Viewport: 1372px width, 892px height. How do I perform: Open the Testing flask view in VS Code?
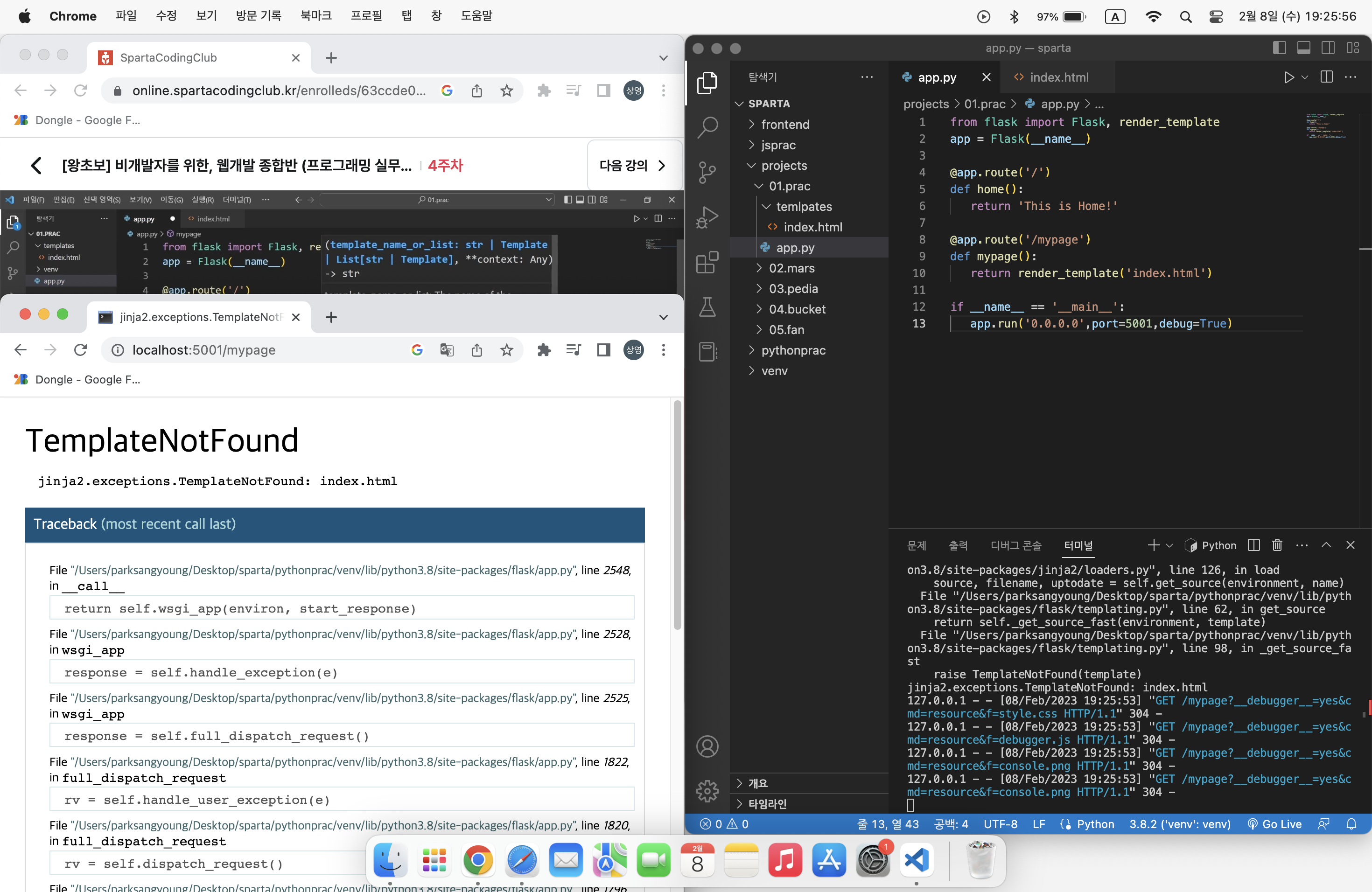point(707,307)
